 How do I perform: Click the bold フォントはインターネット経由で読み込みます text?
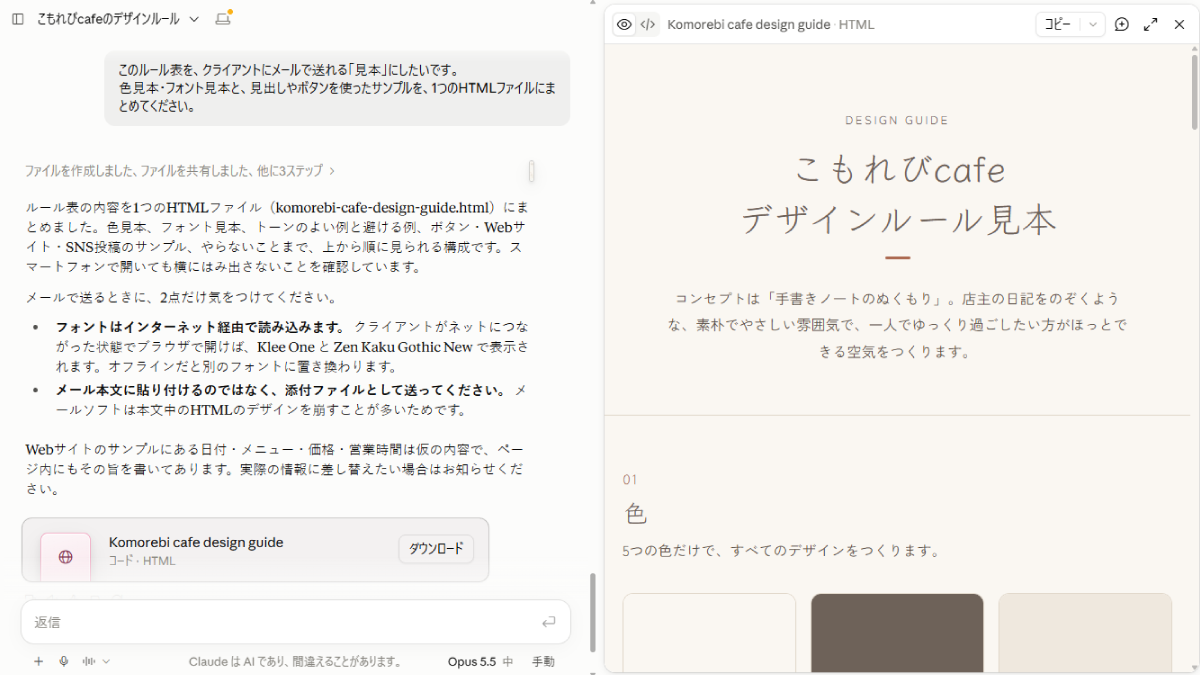coord(200,327)
